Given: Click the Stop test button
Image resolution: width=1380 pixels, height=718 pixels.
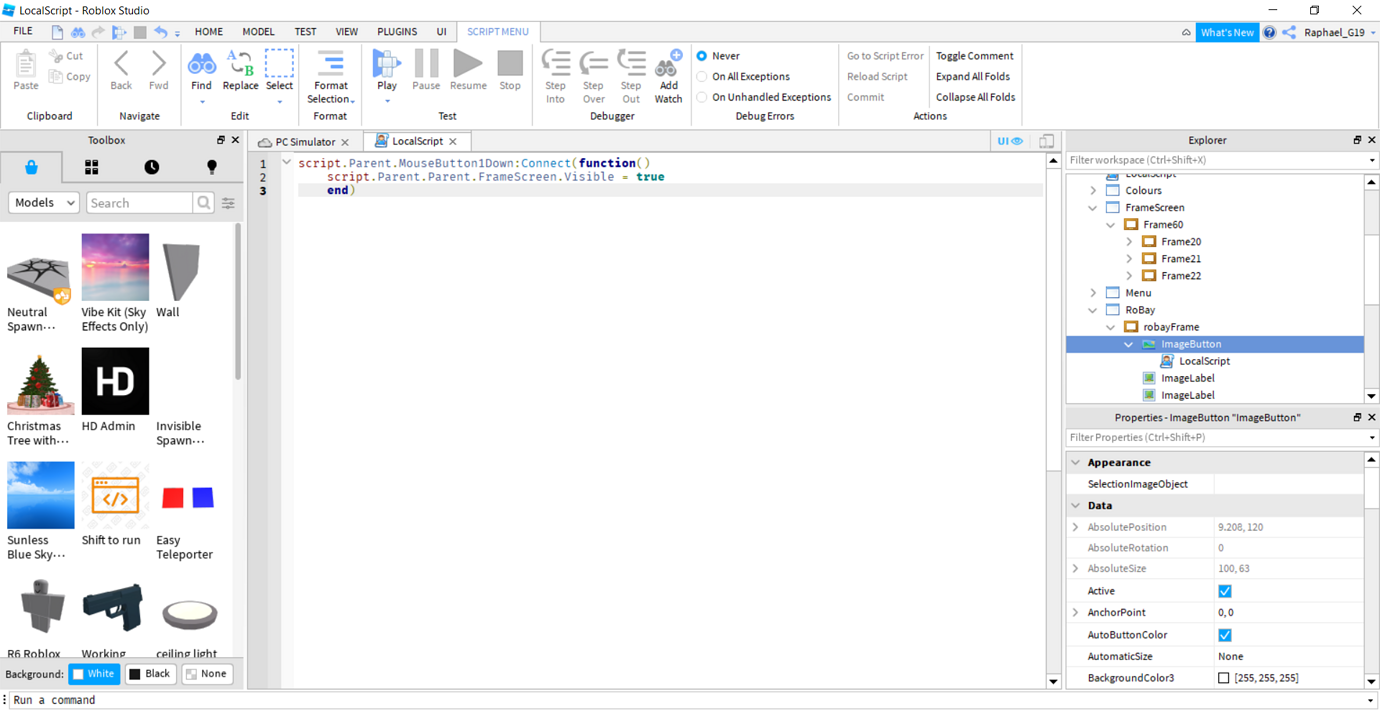Looking at the screenshot, I should point(510,63).
